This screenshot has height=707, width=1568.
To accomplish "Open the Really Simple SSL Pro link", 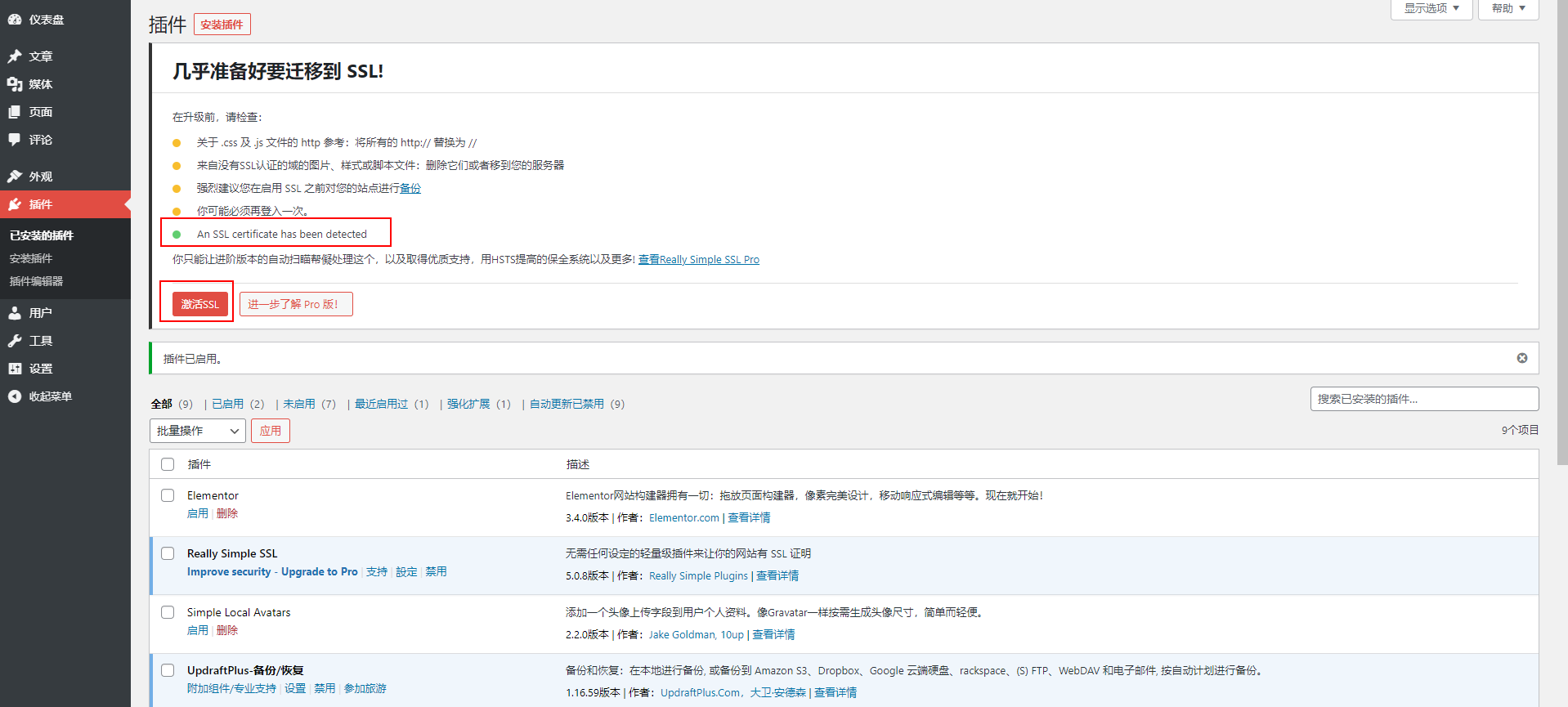I will pos(699,260).
